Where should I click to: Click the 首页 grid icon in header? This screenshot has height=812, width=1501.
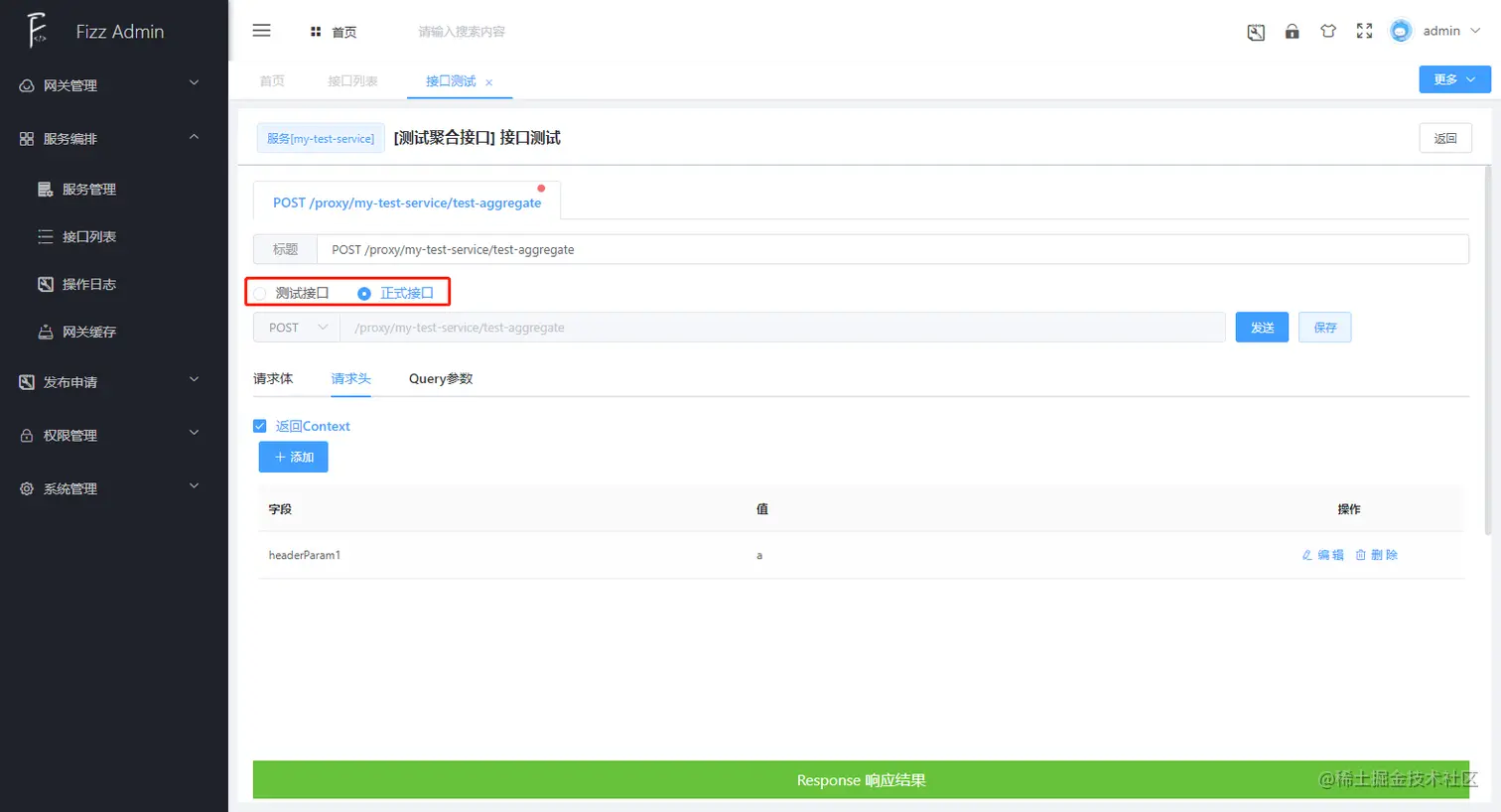316,32
